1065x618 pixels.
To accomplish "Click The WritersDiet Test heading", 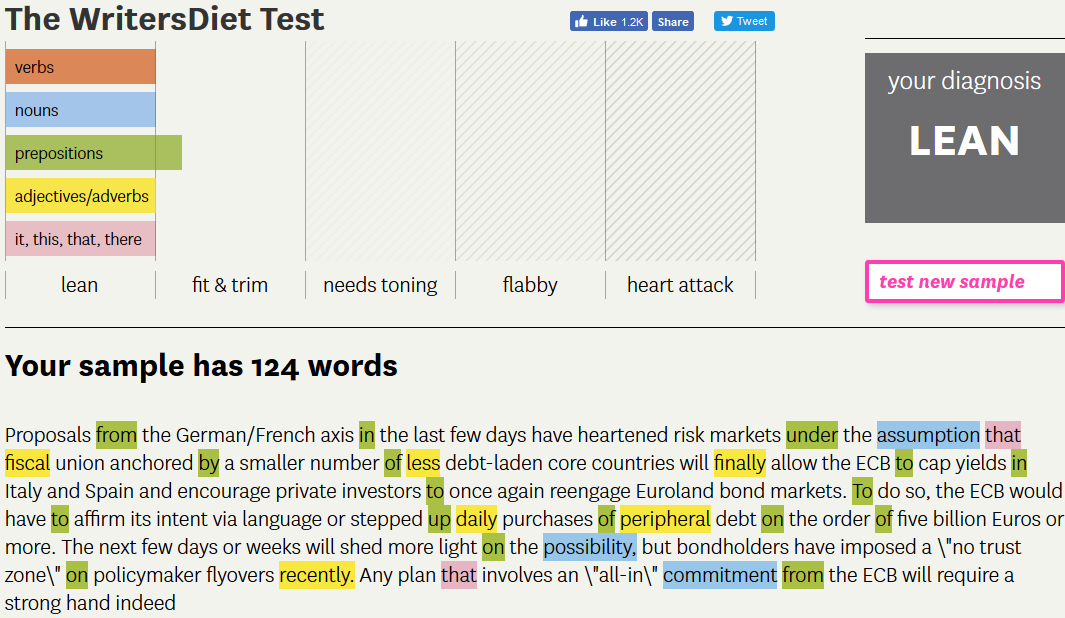I will 165,18.
